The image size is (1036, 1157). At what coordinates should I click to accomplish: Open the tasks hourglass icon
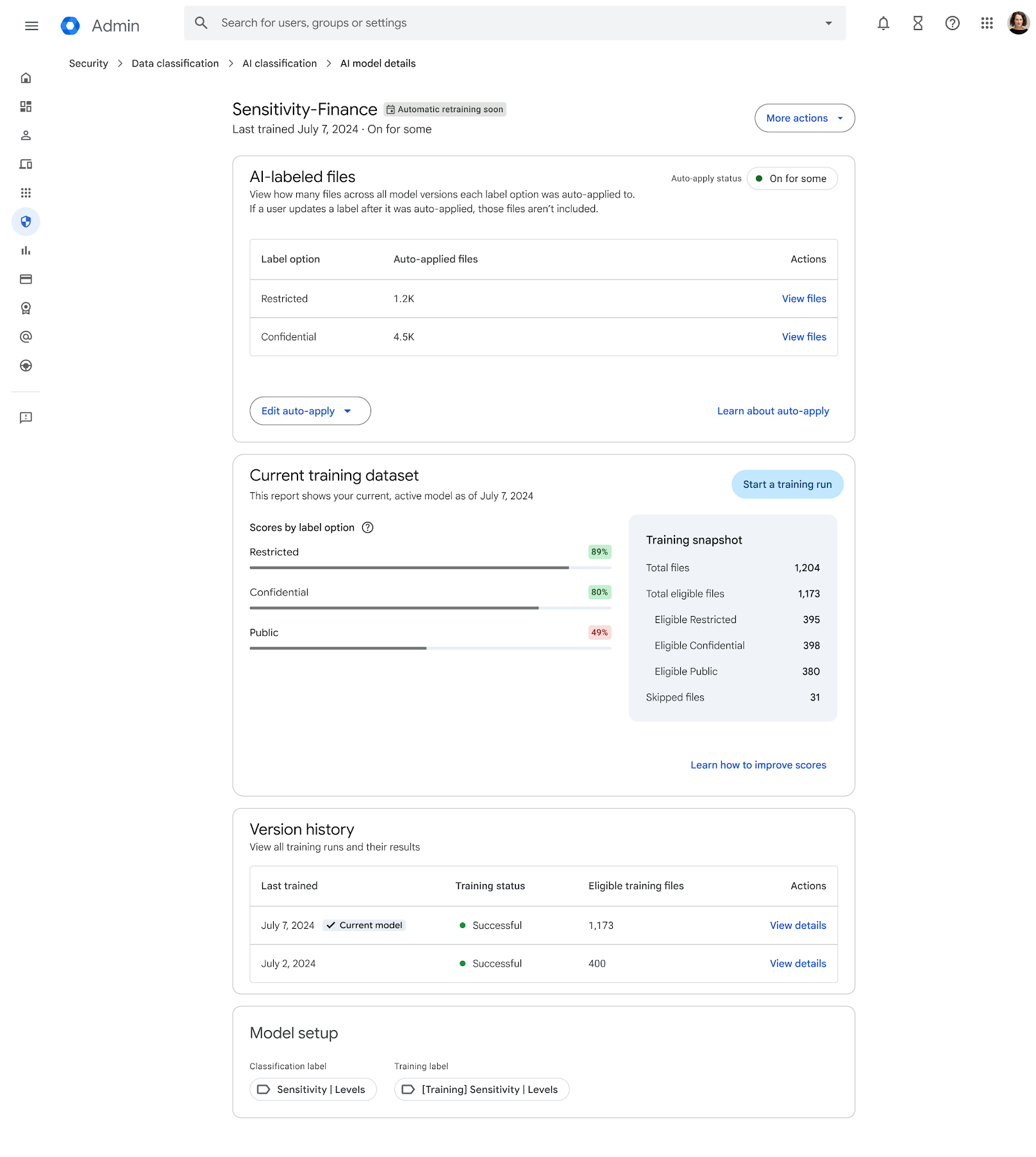918,24
